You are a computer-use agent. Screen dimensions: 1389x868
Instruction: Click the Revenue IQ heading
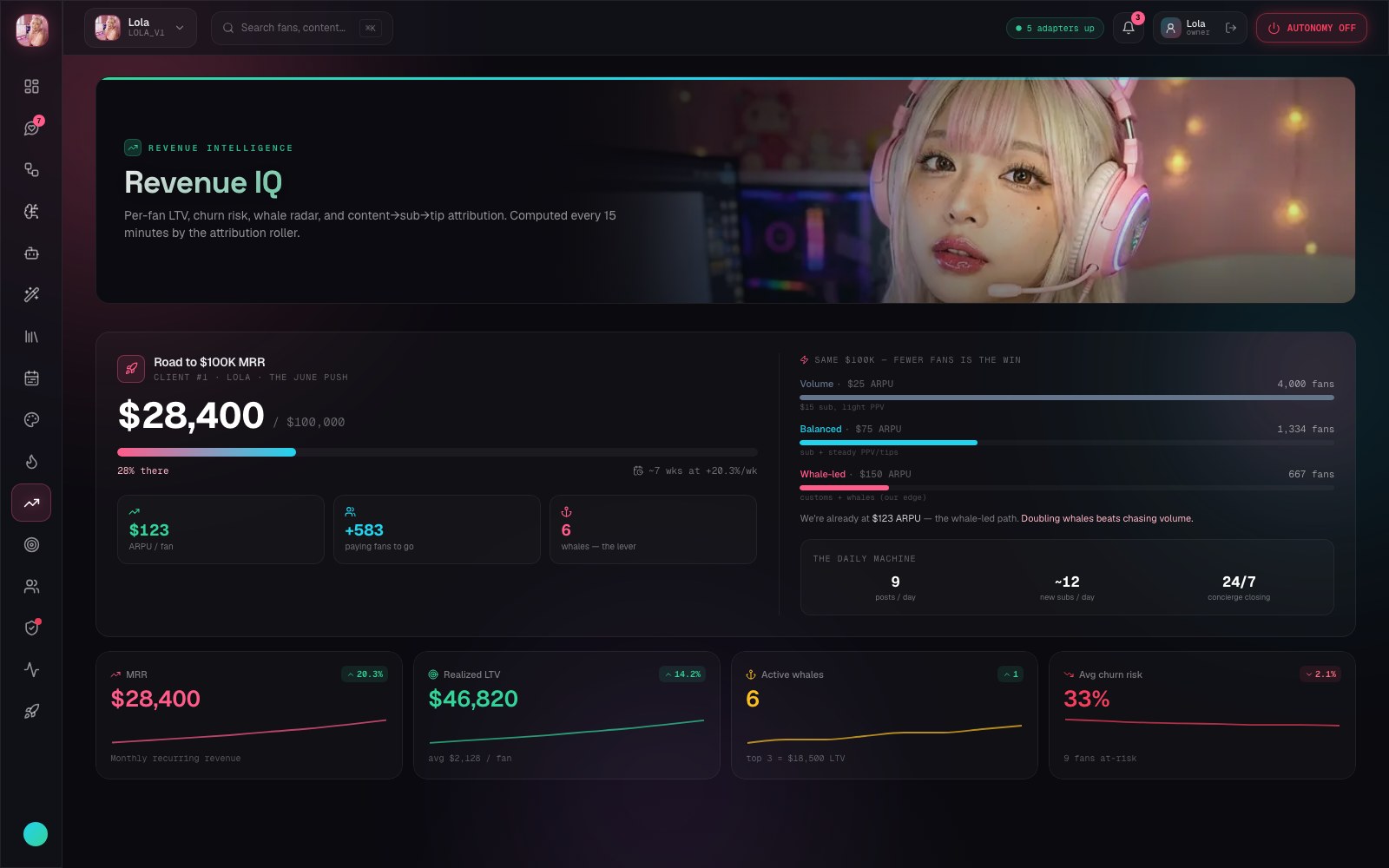(203, 182)
